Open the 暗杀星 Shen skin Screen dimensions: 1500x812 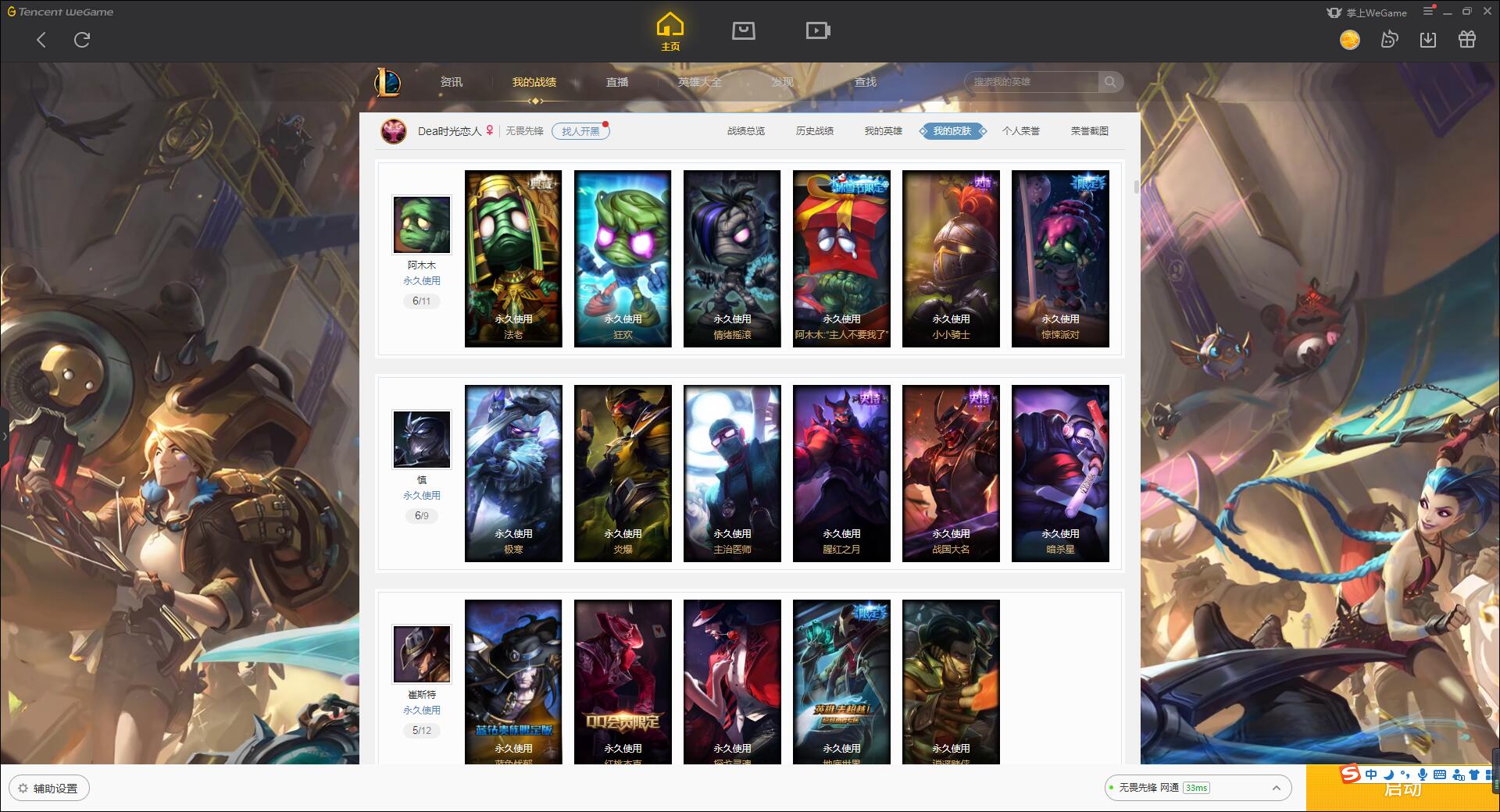1060,473
